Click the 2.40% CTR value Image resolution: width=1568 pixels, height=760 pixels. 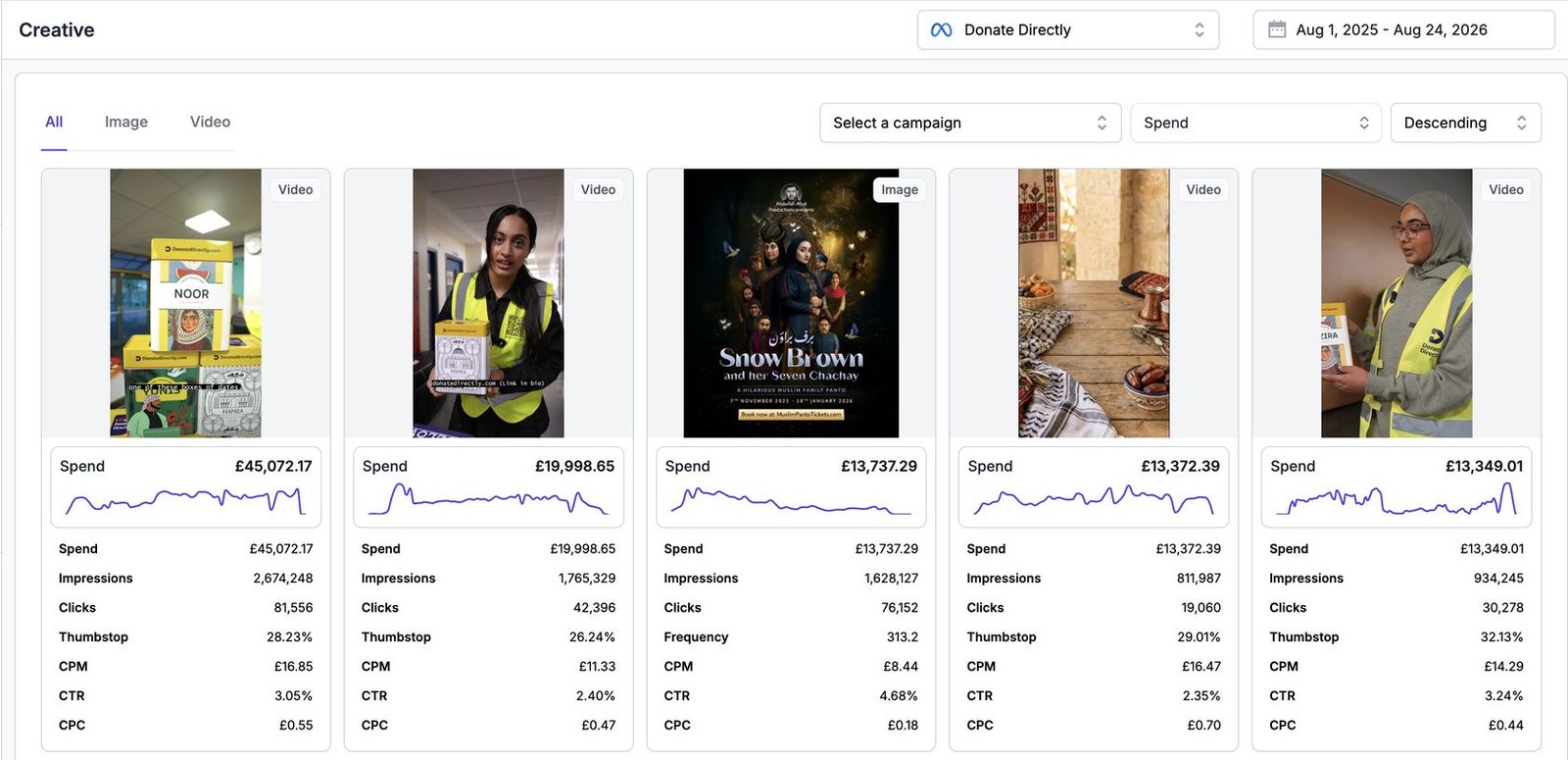[596, 696]
